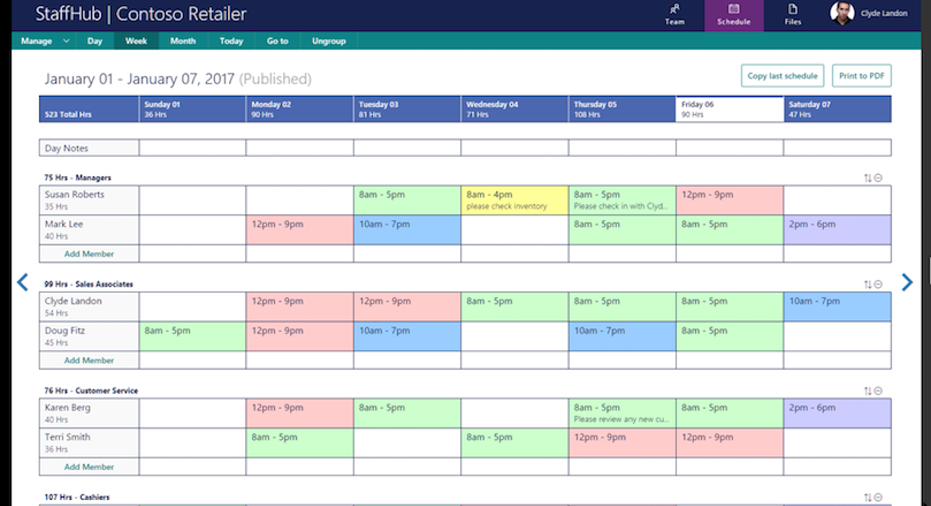Open Karen Berg's Saturday 2pm - 6pm shift
931x506 pixels.
(837, 413)
